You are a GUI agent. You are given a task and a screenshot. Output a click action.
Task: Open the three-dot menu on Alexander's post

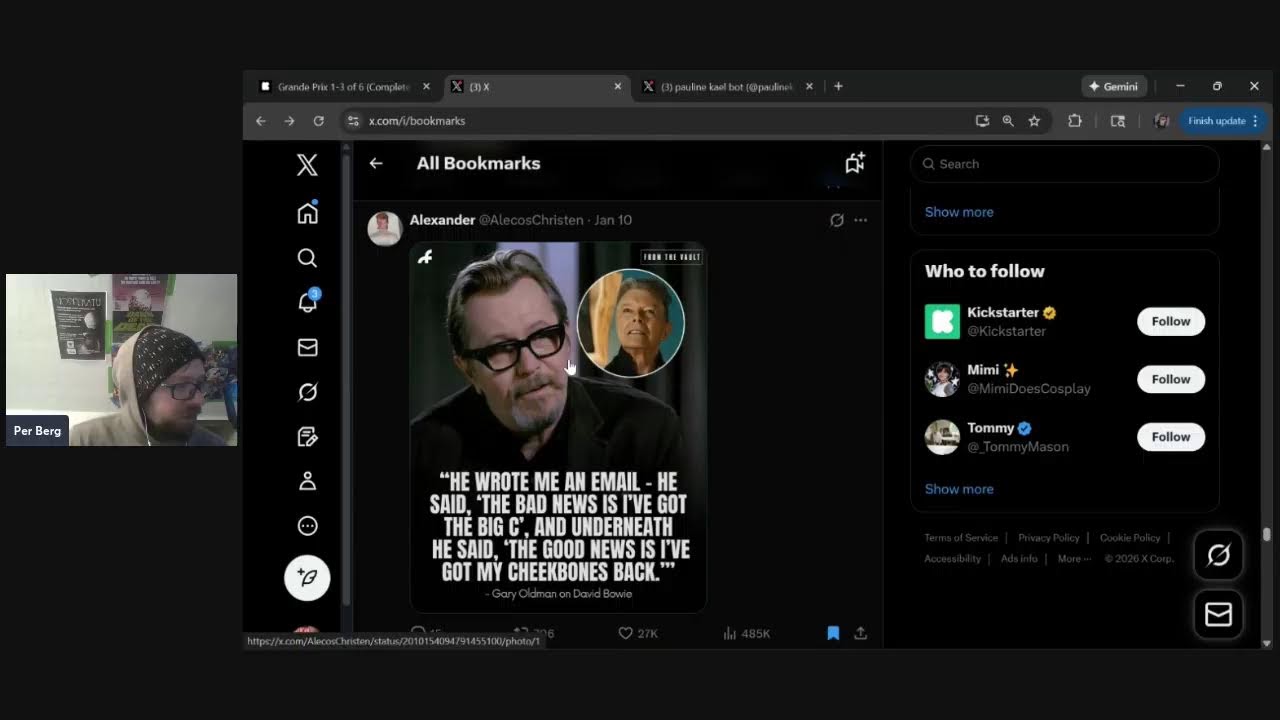click(860, 220)
